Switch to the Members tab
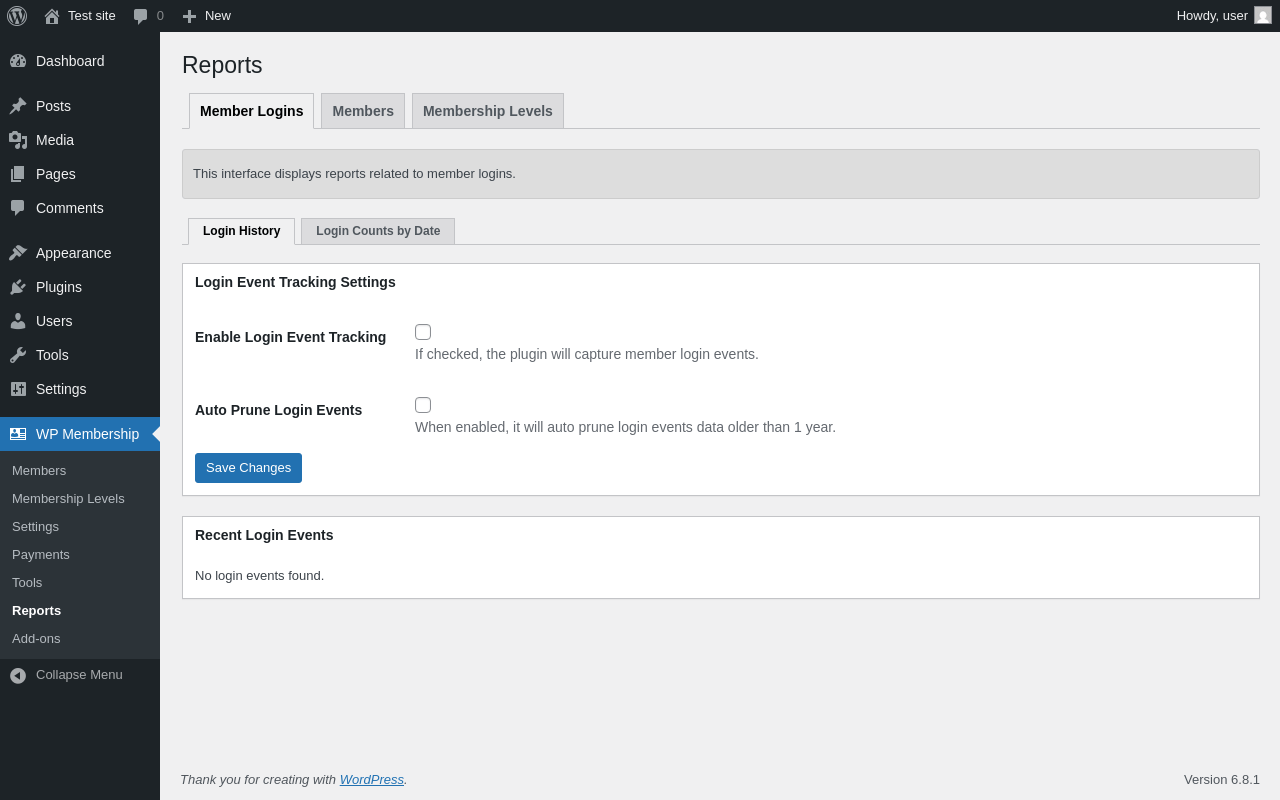This screenshot has height=800, width=1280. pos(363,111)
